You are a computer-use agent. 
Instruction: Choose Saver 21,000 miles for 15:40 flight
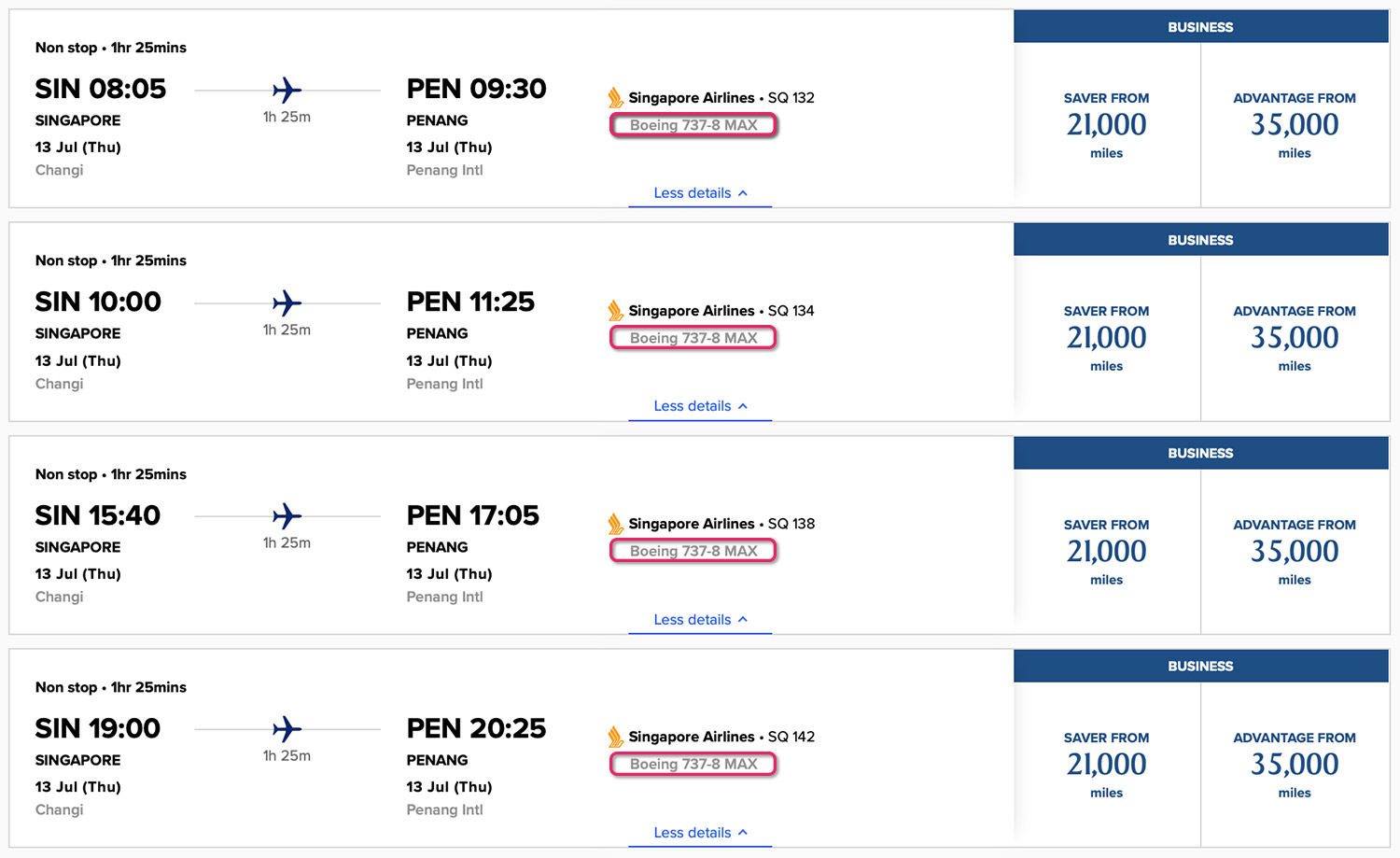pos(1106,552)
